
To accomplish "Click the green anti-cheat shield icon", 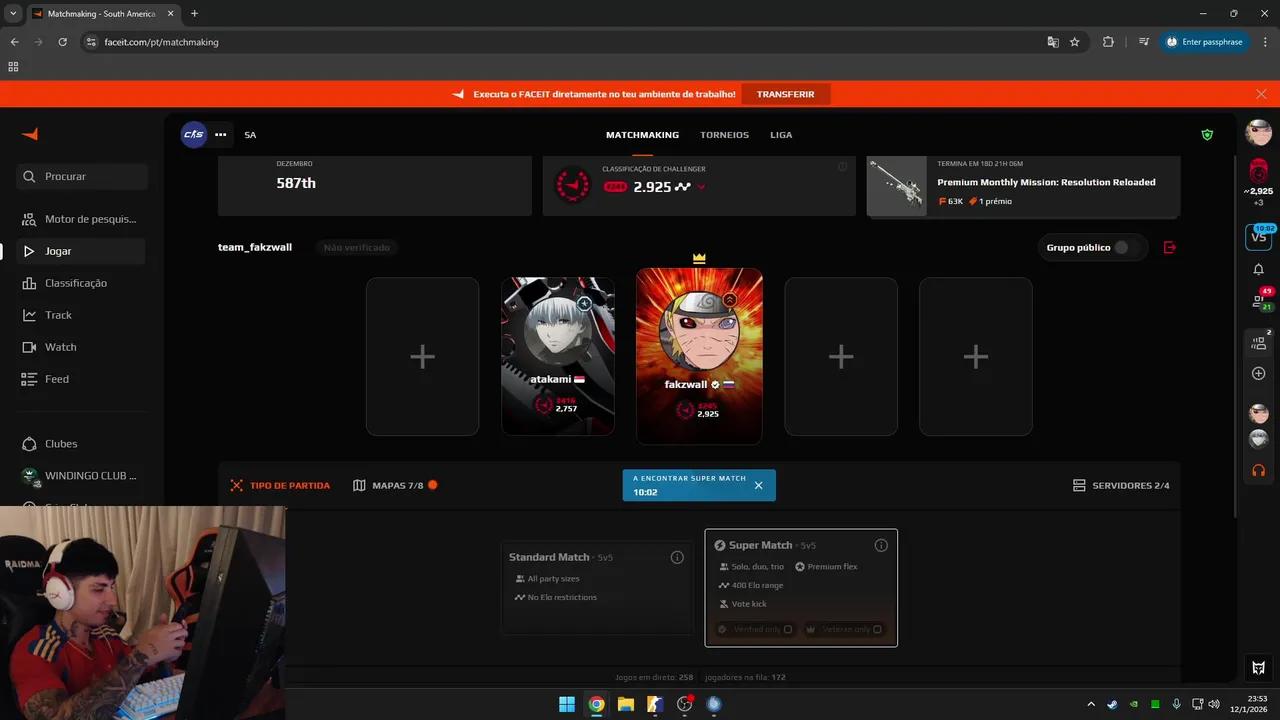I will click(x=1207, y=135).
